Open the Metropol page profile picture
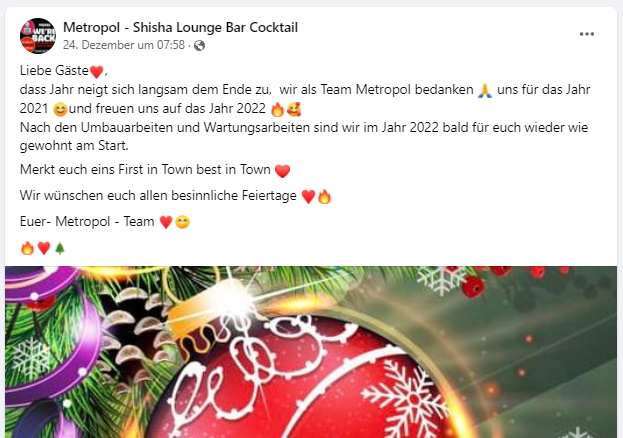This screenshot has width=623, height=438. tap(38, 36)
